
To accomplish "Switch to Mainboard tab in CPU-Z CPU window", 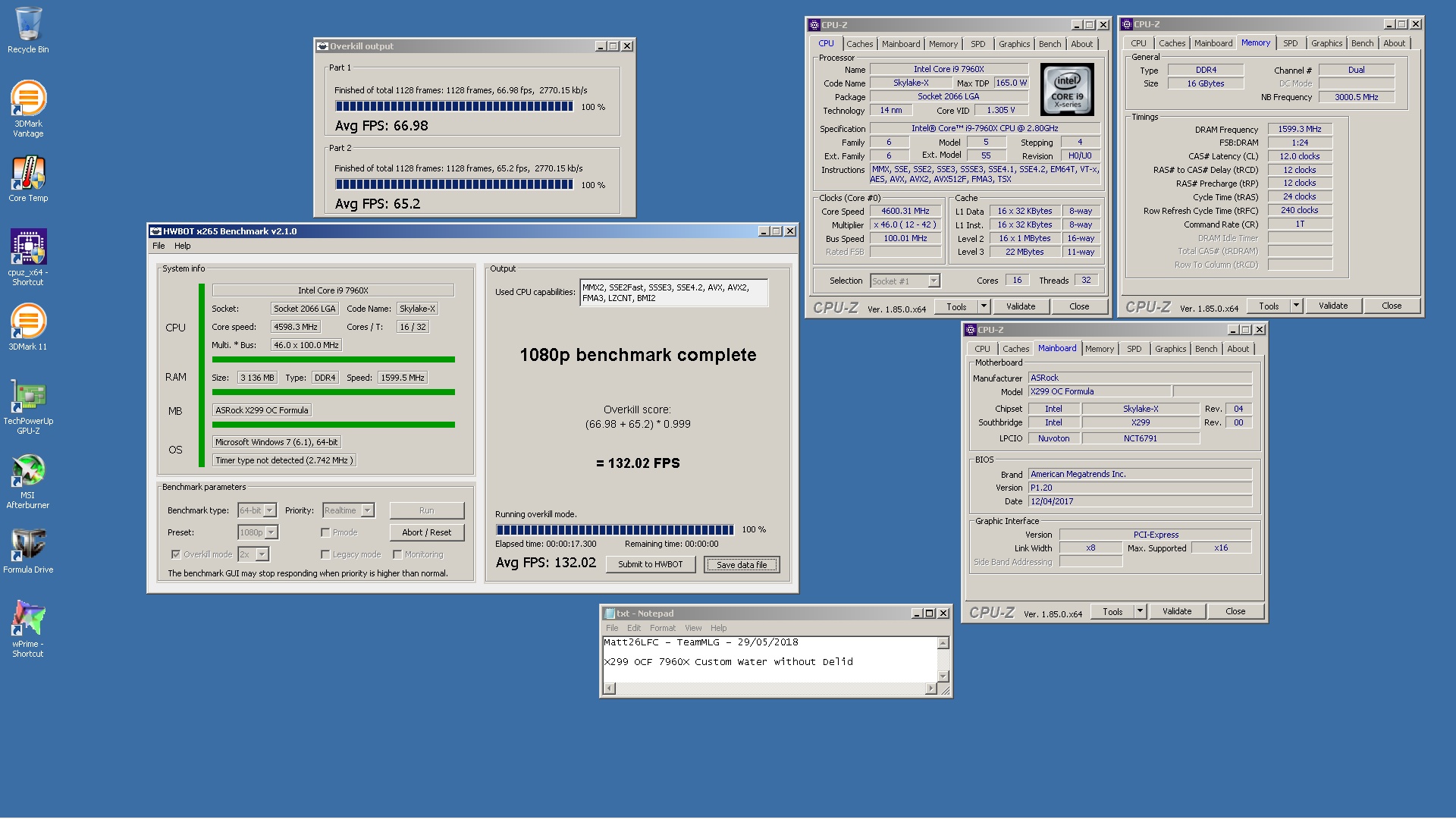I will (x=901, y=44).
